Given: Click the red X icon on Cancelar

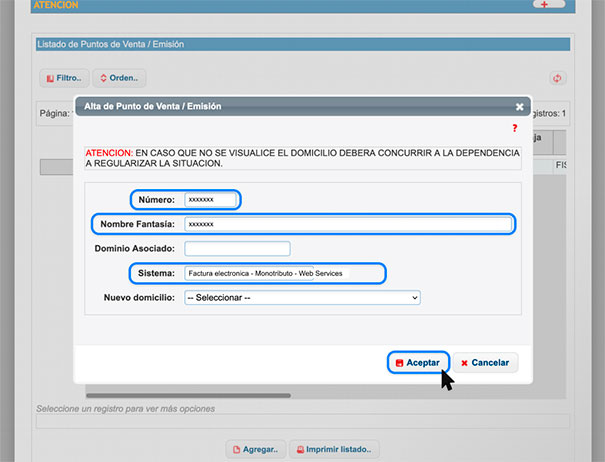Looking at the screenshot, I should pyautogui.click(x=464, y=363).
